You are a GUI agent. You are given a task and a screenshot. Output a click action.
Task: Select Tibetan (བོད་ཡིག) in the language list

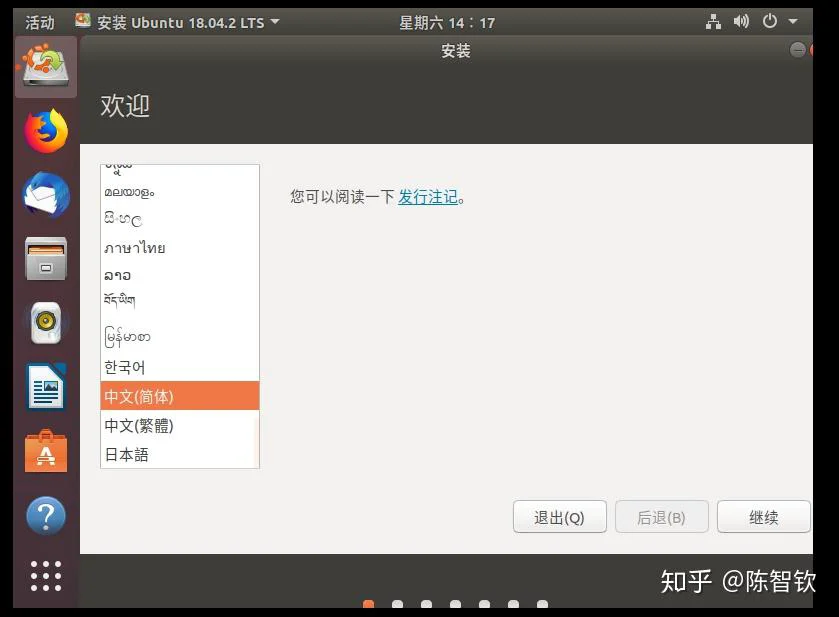[180, 301]
